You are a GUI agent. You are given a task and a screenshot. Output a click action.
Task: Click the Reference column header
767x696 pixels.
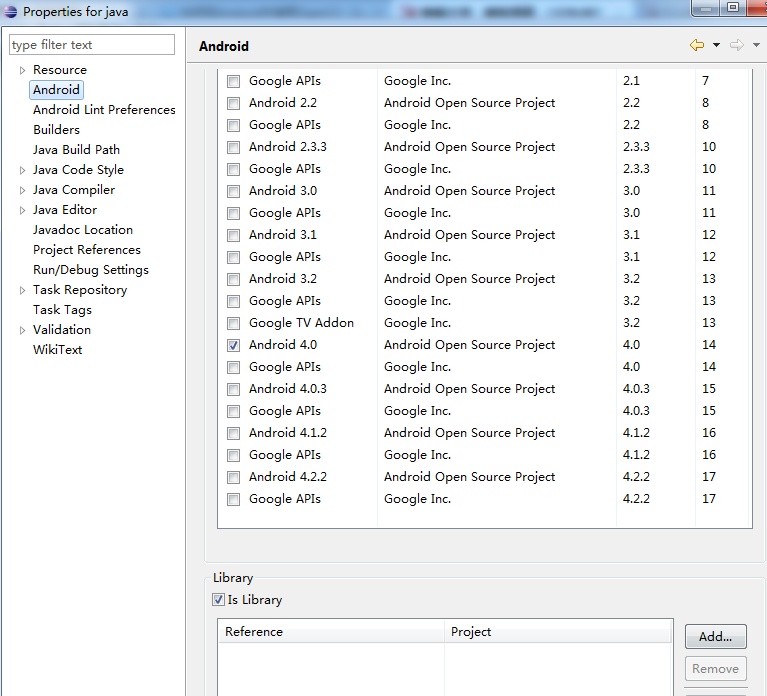point(332,631)
